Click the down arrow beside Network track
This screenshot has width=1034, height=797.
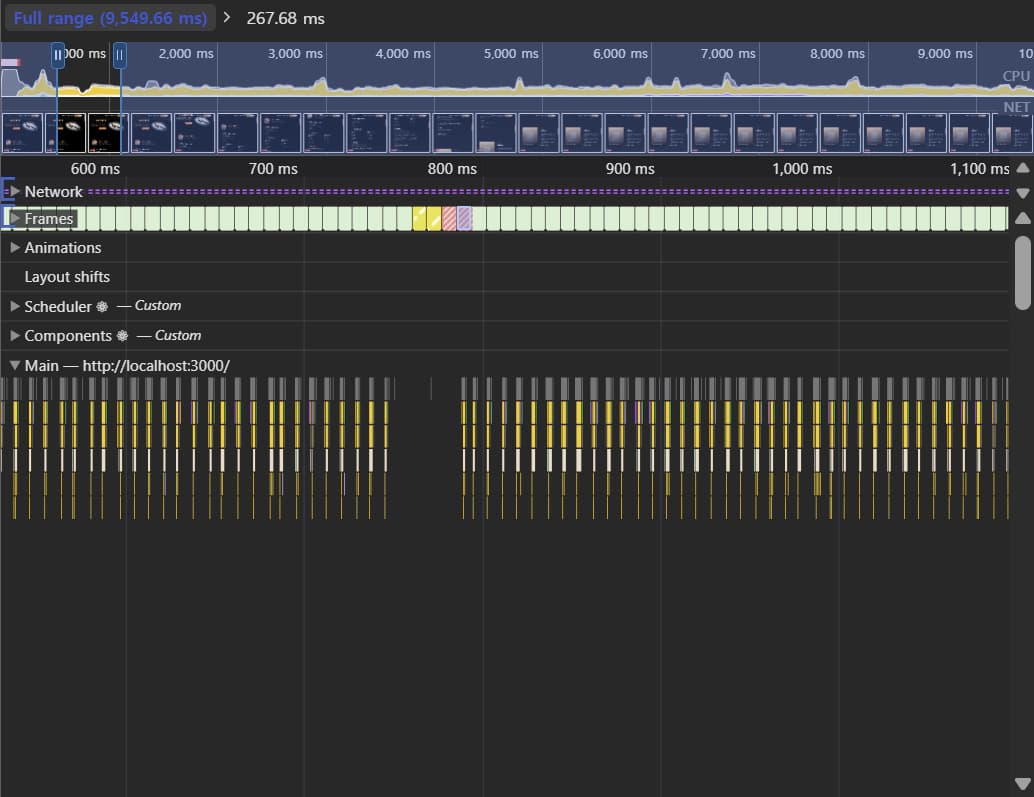tap(1022, 192)
